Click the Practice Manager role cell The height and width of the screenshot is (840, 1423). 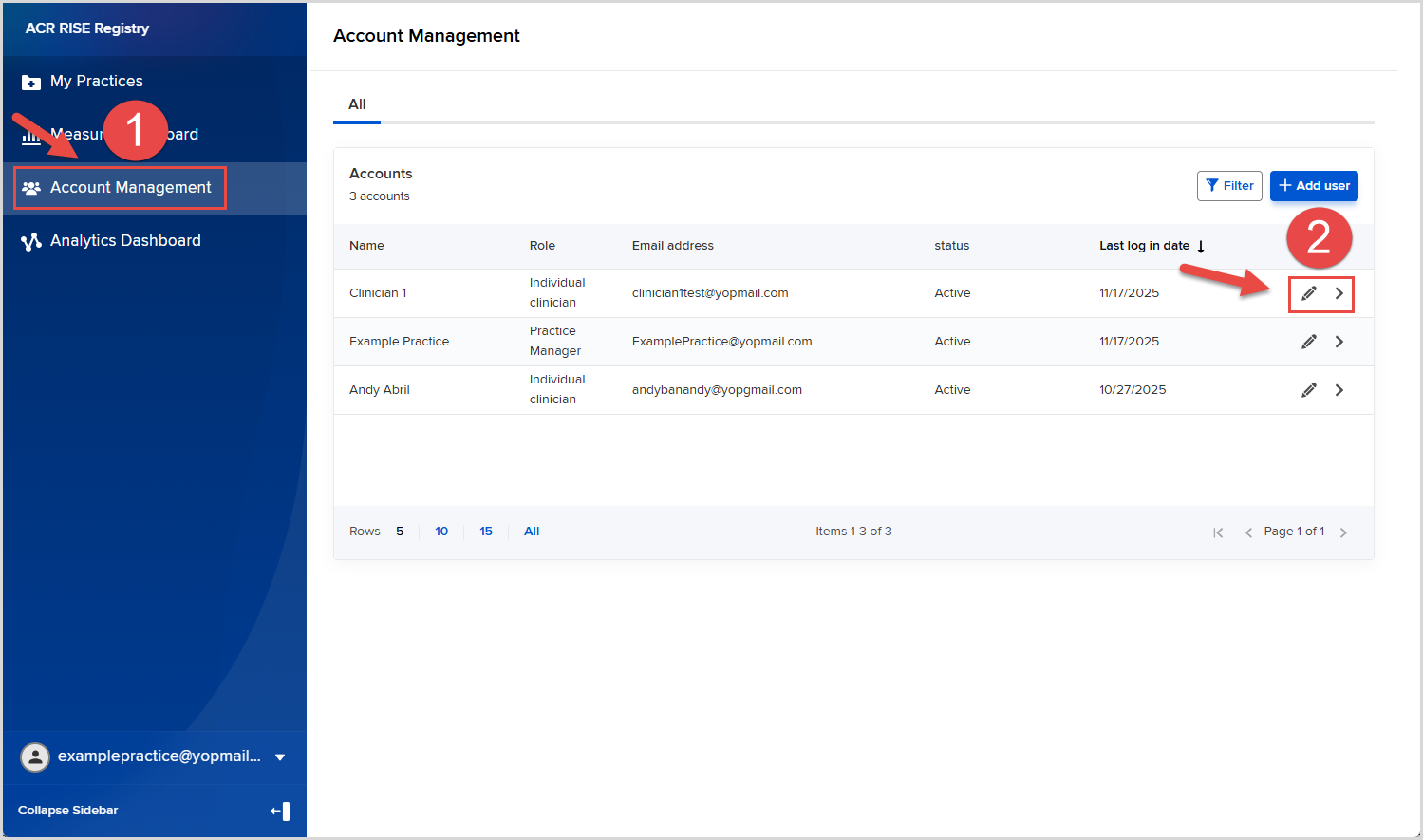(555, 342)
